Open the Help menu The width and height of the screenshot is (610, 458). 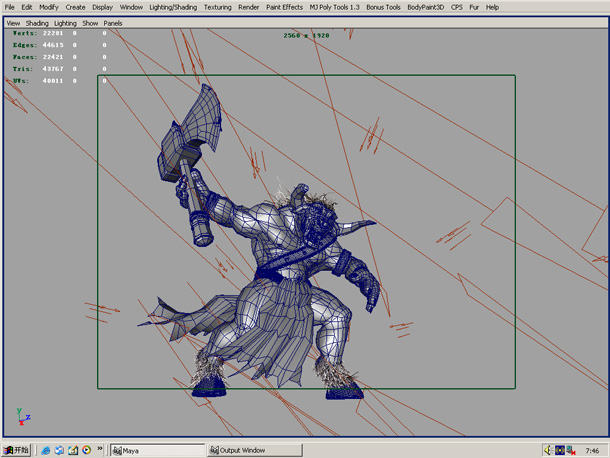pos(492,7)
